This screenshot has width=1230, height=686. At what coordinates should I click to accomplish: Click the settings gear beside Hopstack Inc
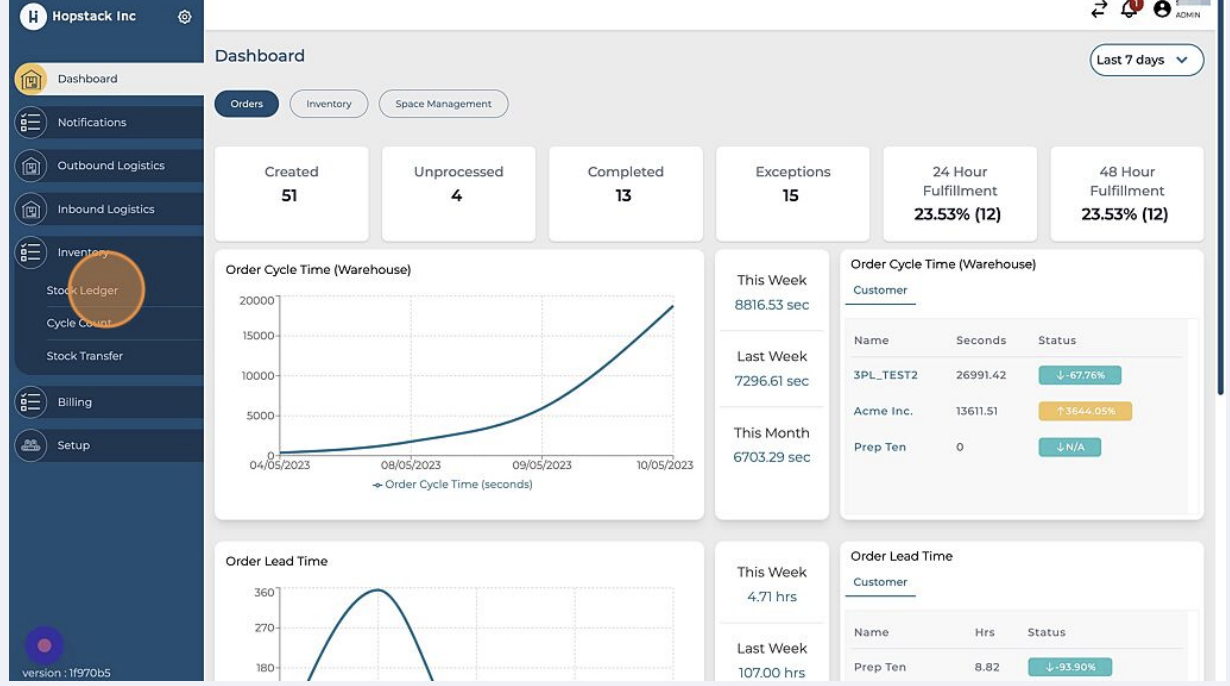[x=184, y=17]
